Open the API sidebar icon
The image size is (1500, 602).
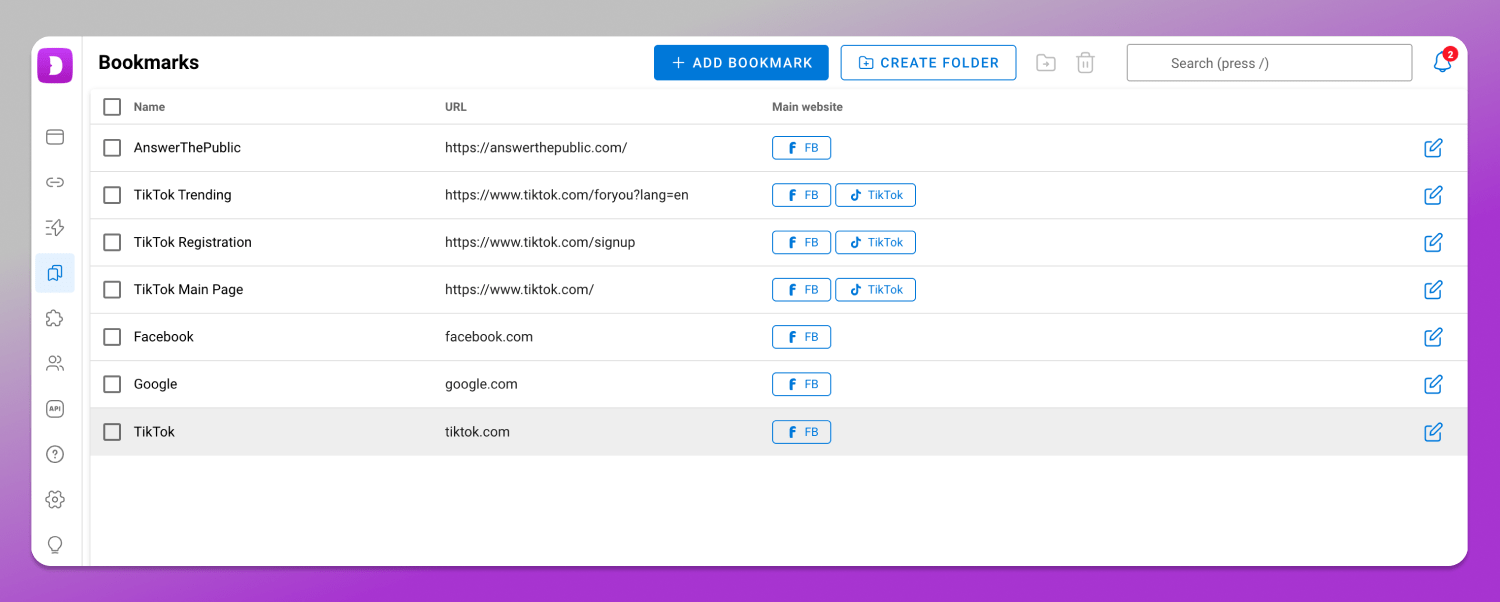point(55,409)
